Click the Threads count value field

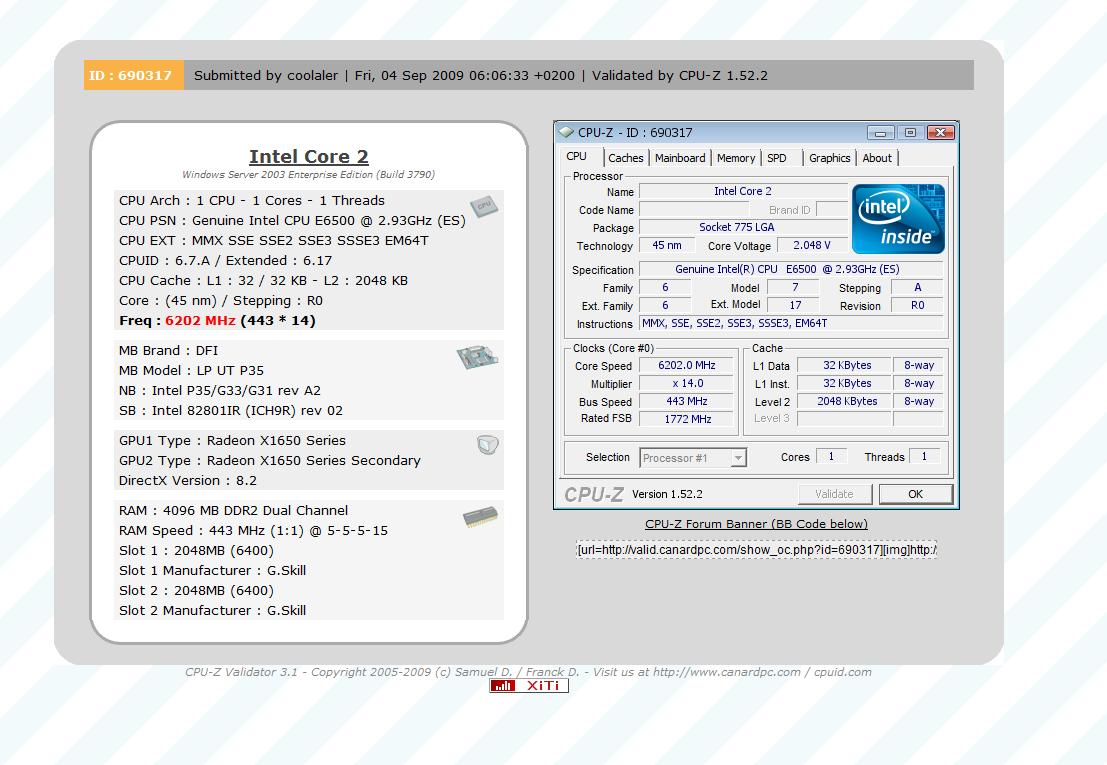tap(924, 457)
